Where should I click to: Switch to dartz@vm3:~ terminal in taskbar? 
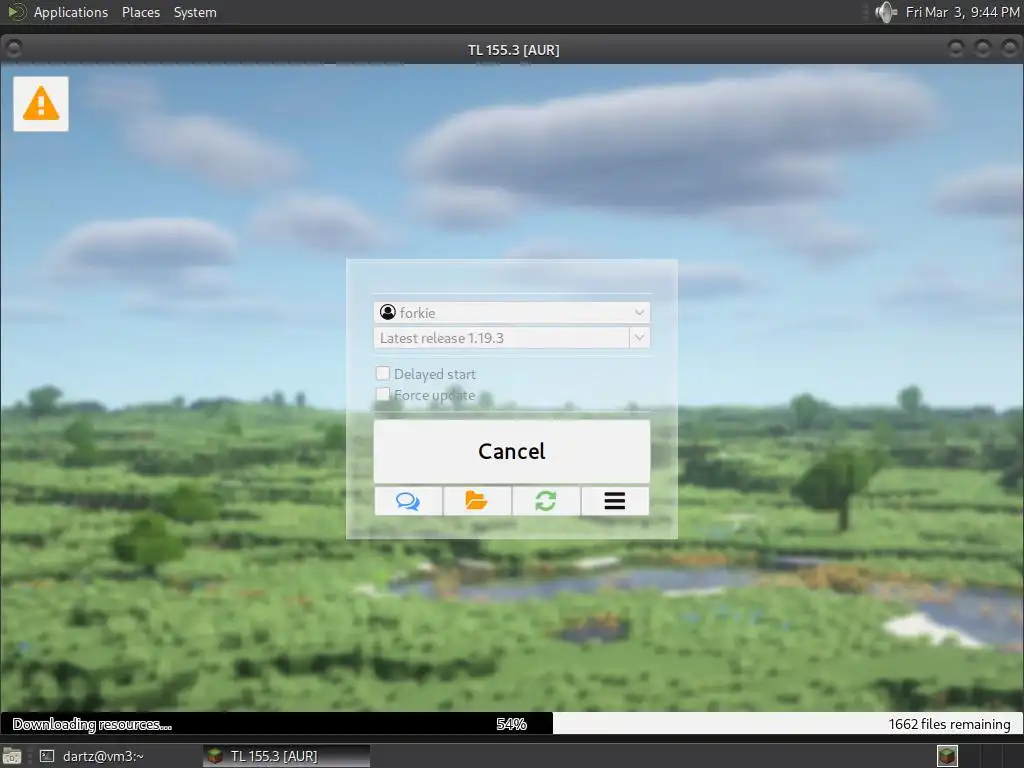(93, 756)
